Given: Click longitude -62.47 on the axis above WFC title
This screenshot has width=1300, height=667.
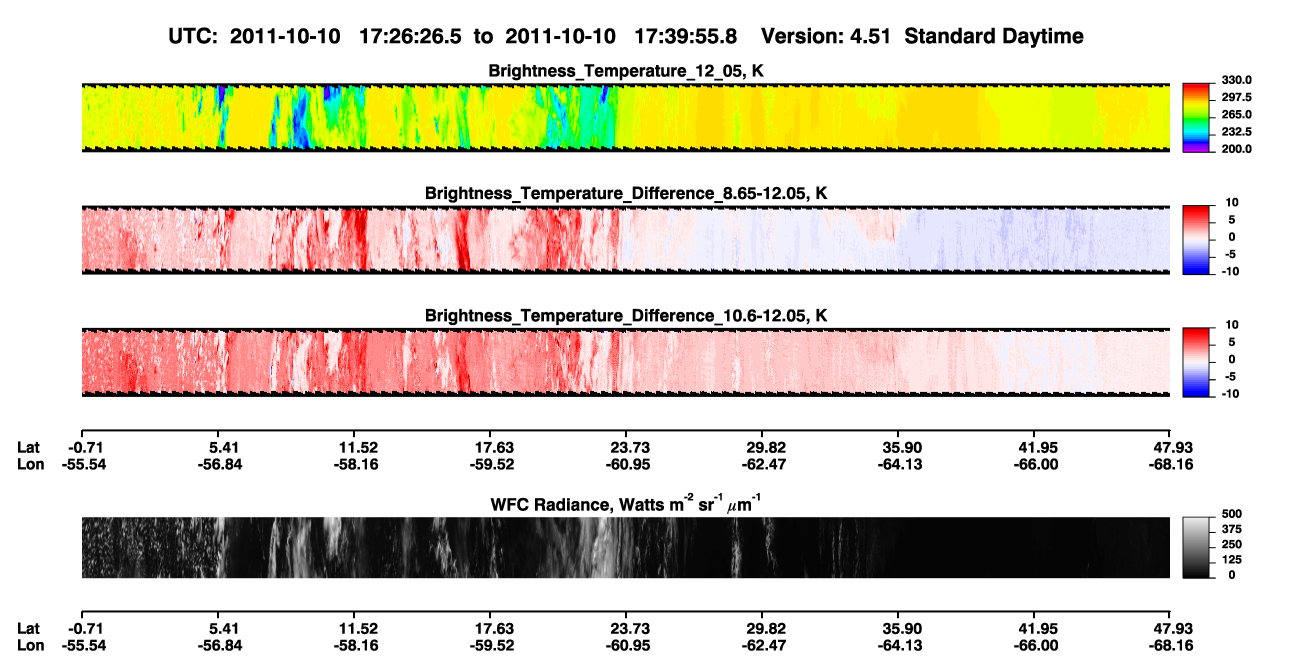Looking at the screenshot, I should coord(762,464).
